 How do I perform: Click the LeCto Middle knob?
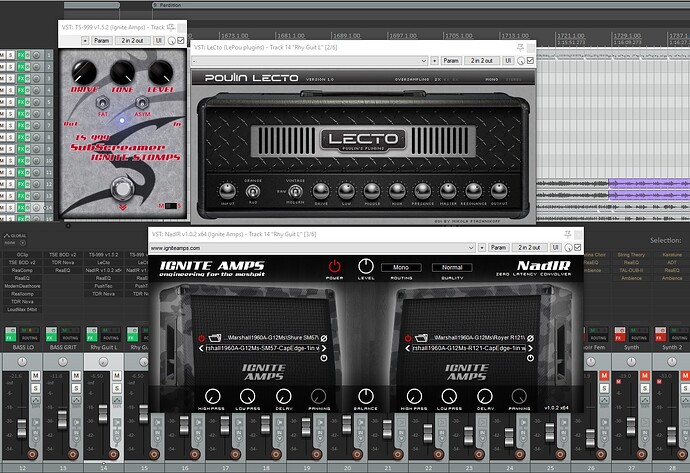[372, 191]
